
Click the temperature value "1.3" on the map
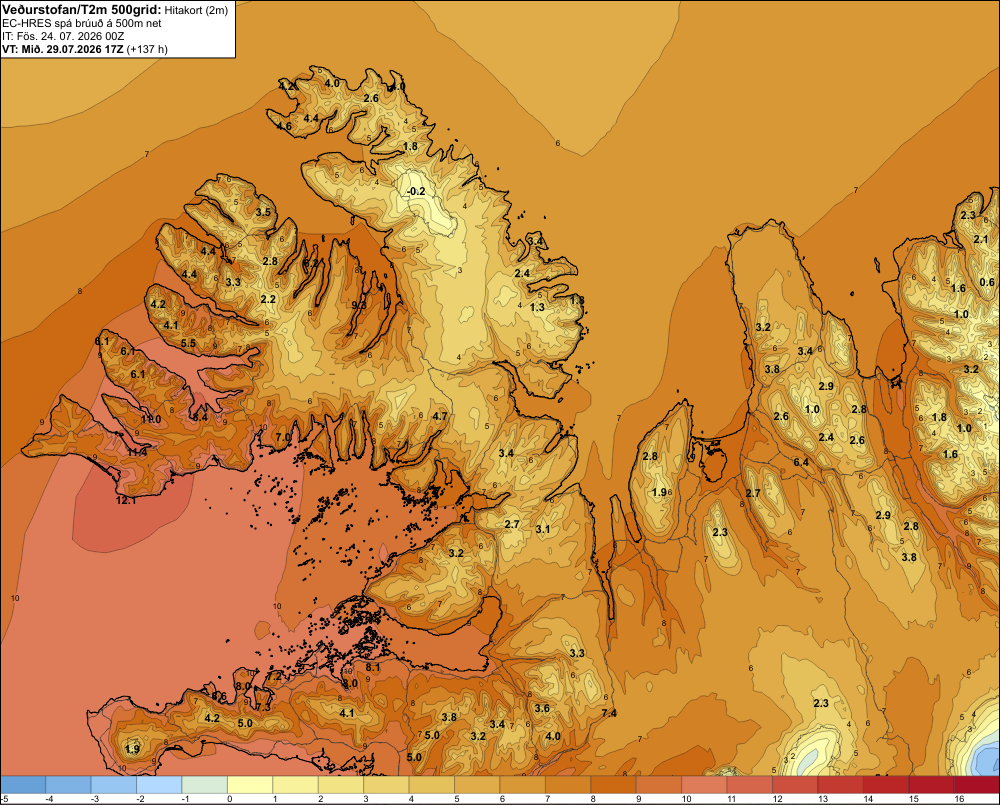pyautogui.click(x=537, y=307)
